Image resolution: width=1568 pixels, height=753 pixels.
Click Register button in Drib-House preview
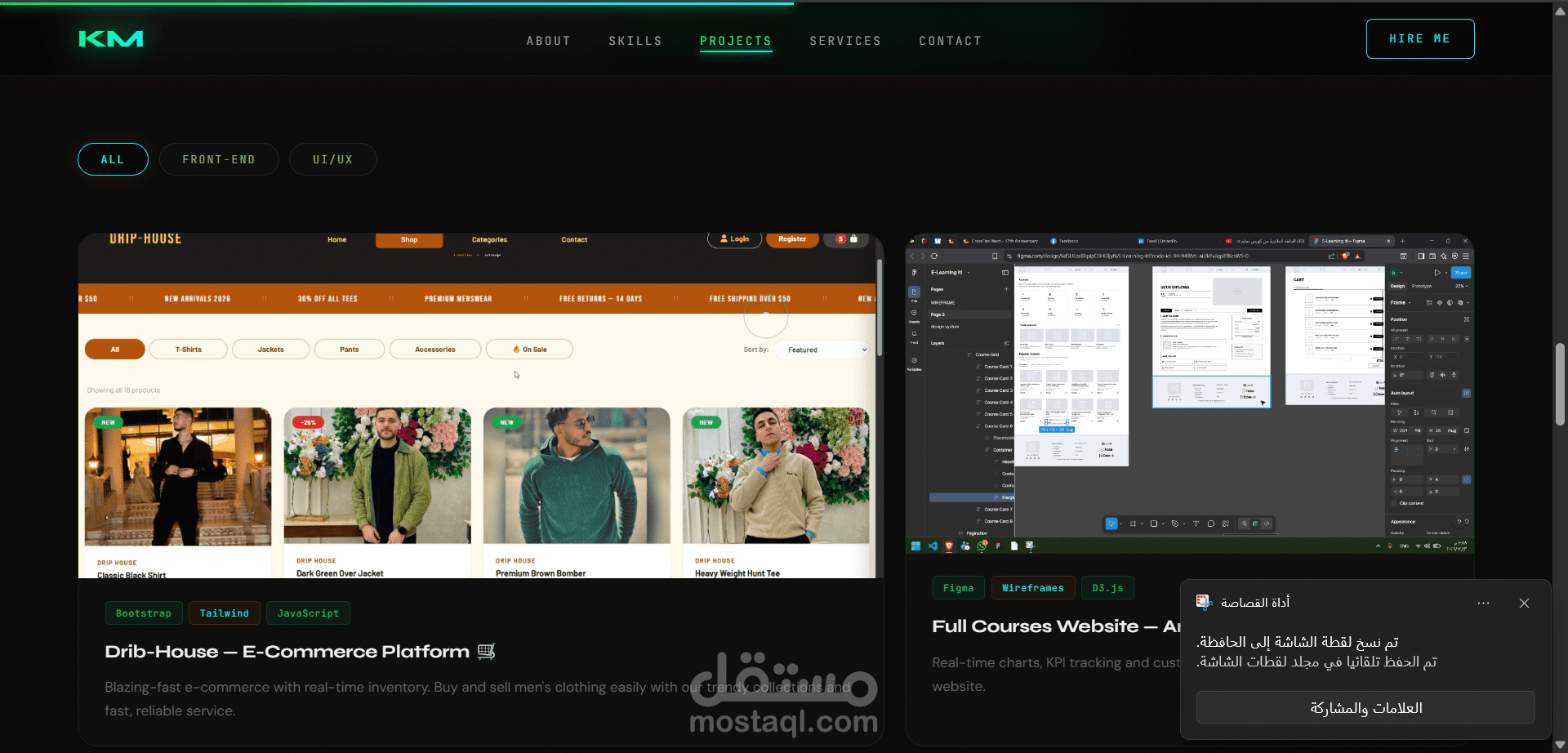(x=792, y=239)
